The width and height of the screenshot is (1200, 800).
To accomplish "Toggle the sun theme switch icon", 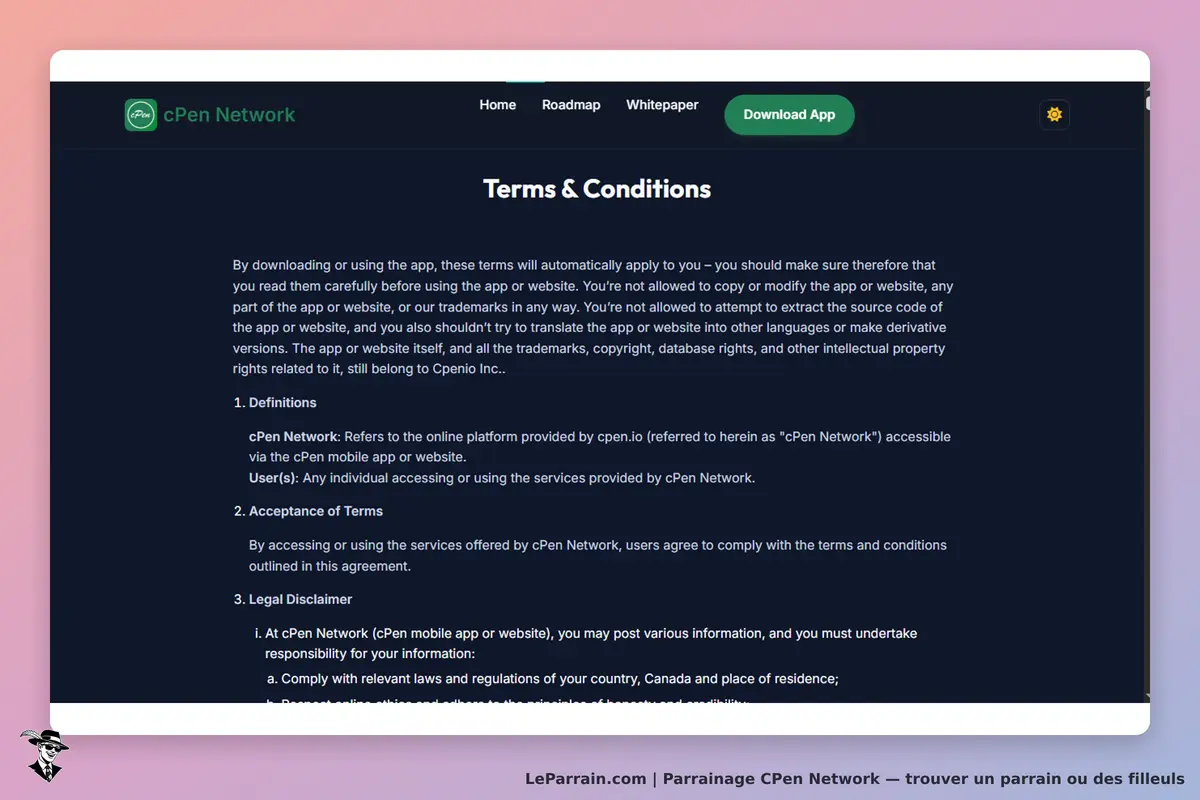I will click(x=1054, y=114).
